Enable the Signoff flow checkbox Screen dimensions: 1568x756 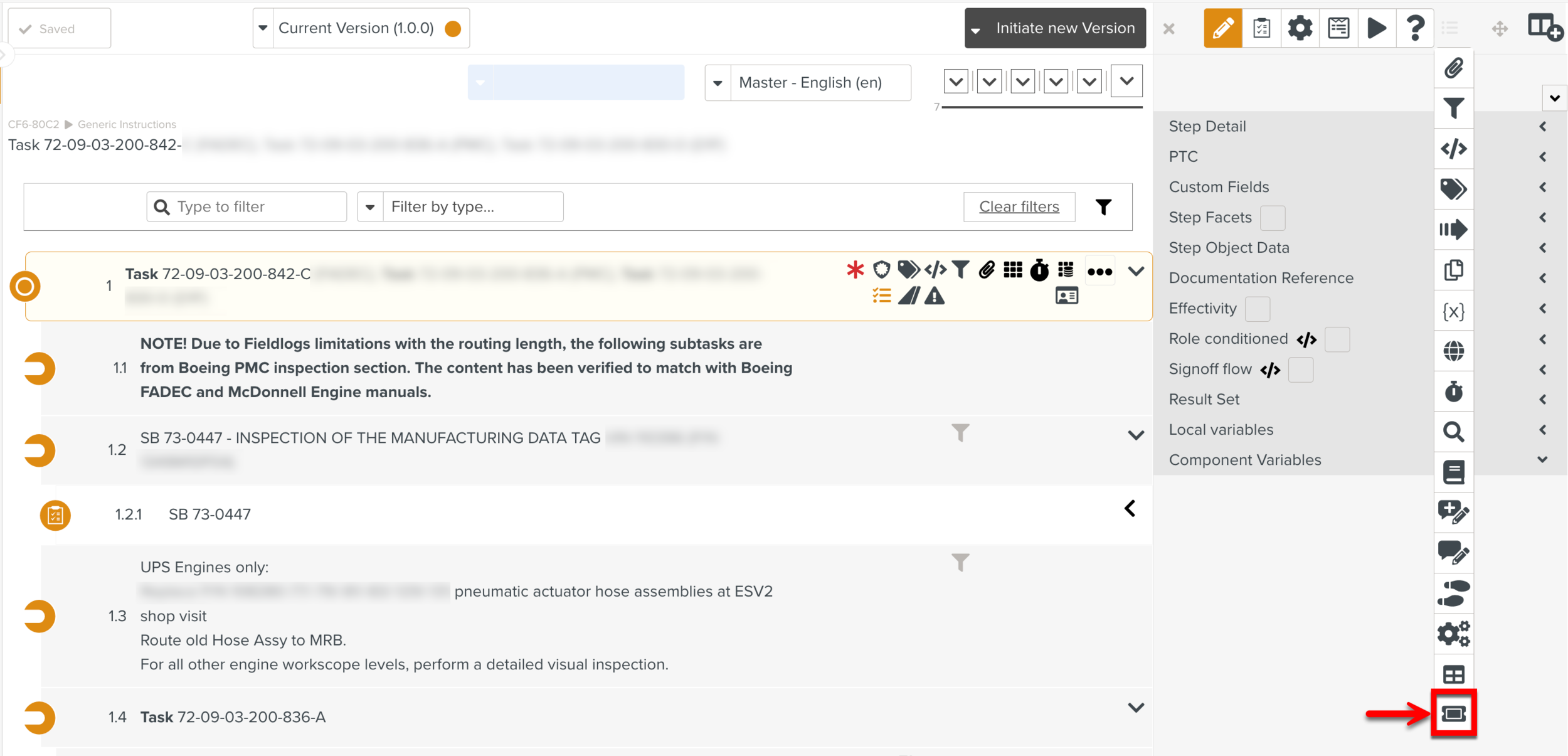1300,370
